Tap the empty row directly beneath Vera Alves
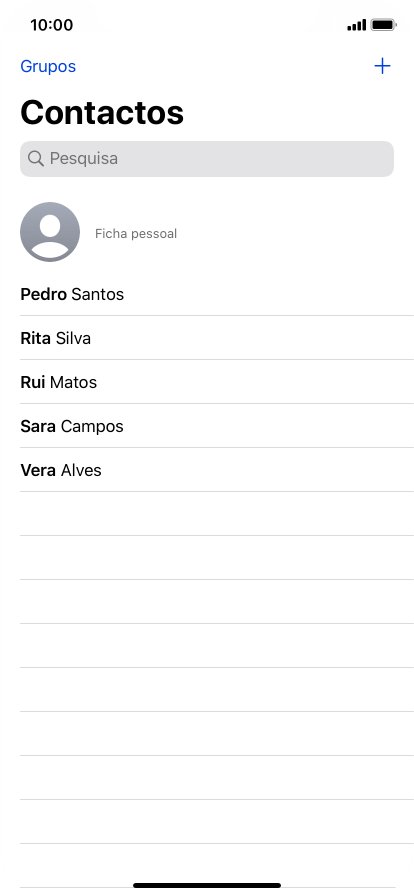 click(x=217, y=514)
